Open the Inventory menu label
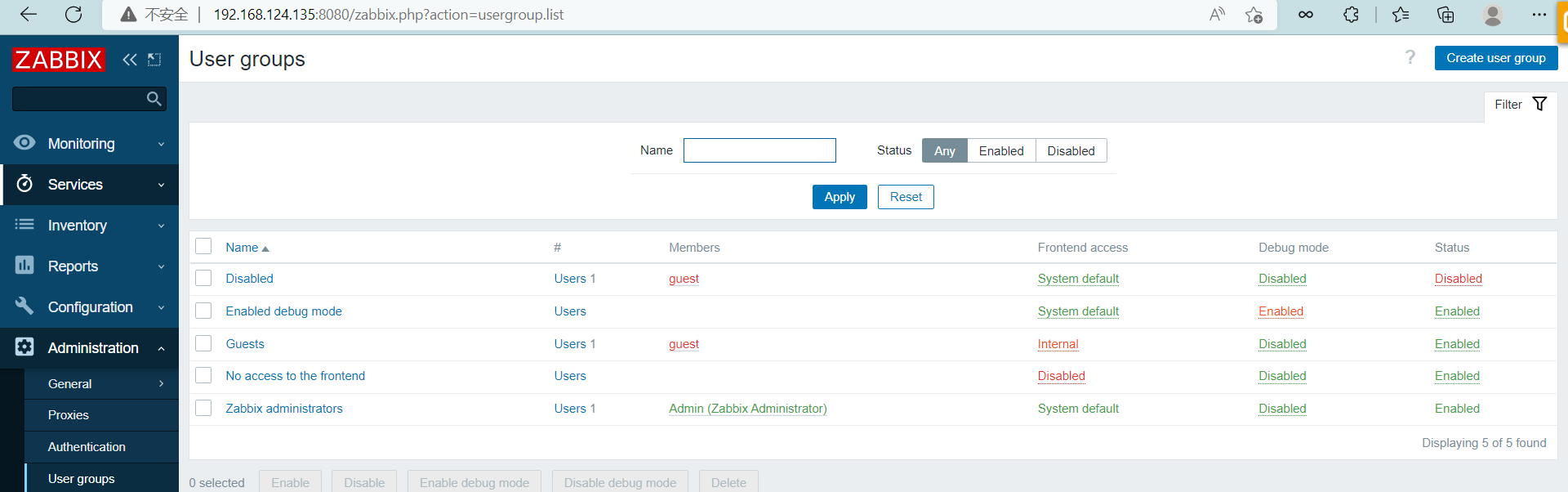Screen dimensions: 1568x492 pos(77,226)
